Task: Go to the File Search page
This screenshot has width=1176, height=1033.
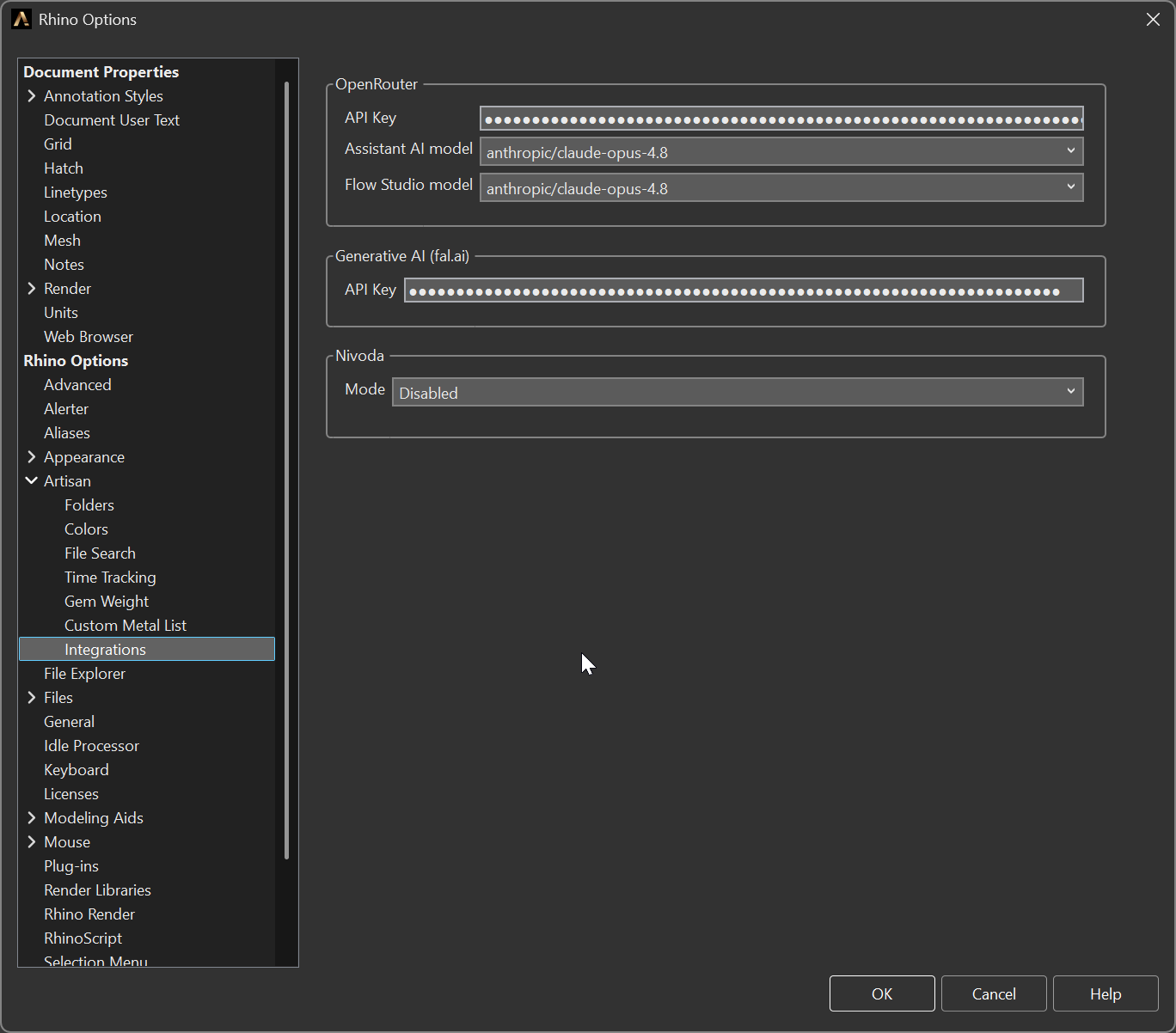Action: (x=100, y=553)
